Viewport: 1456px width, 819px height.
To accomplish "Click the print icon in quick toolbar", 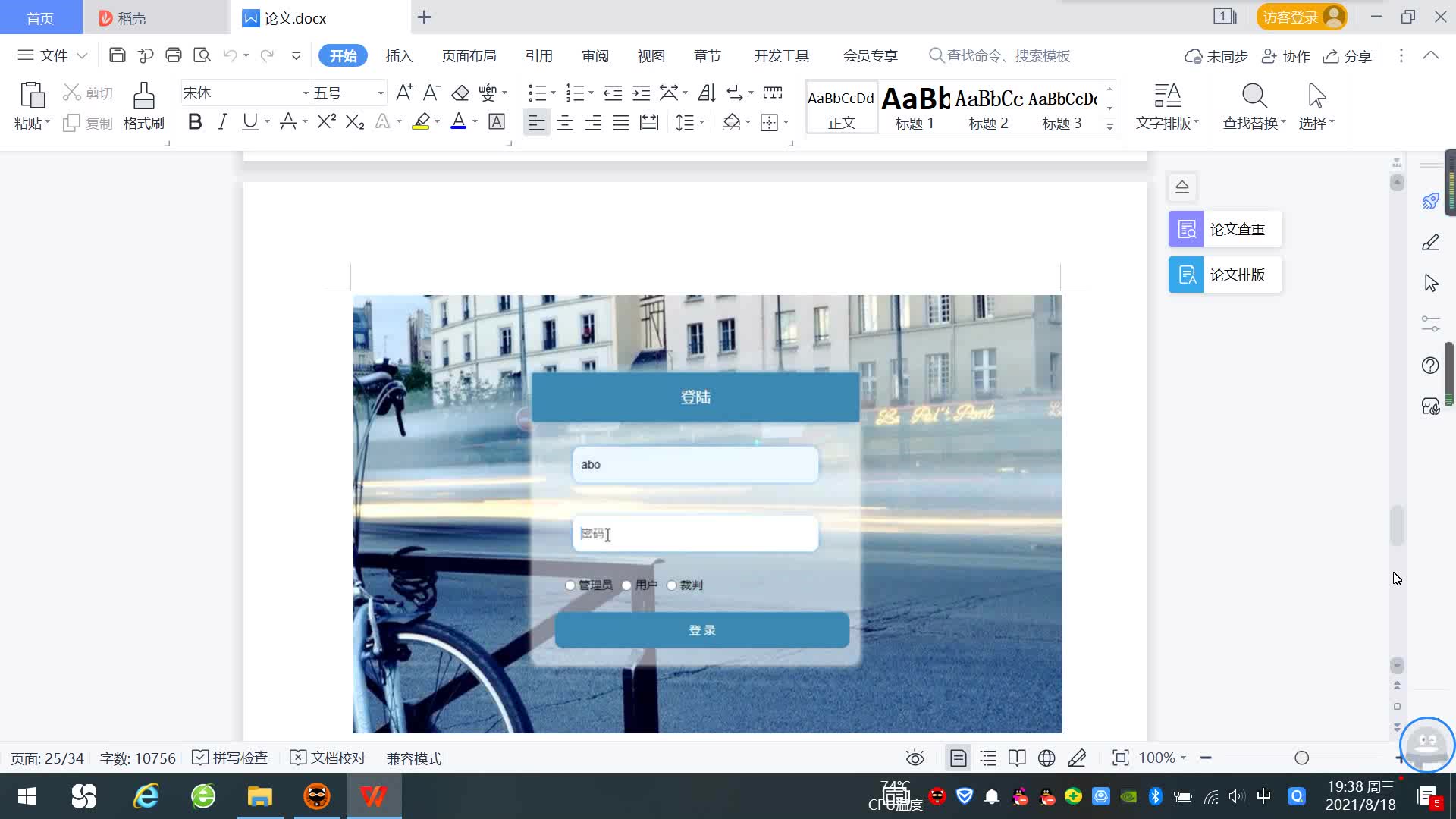I will (x=174, y=55).
